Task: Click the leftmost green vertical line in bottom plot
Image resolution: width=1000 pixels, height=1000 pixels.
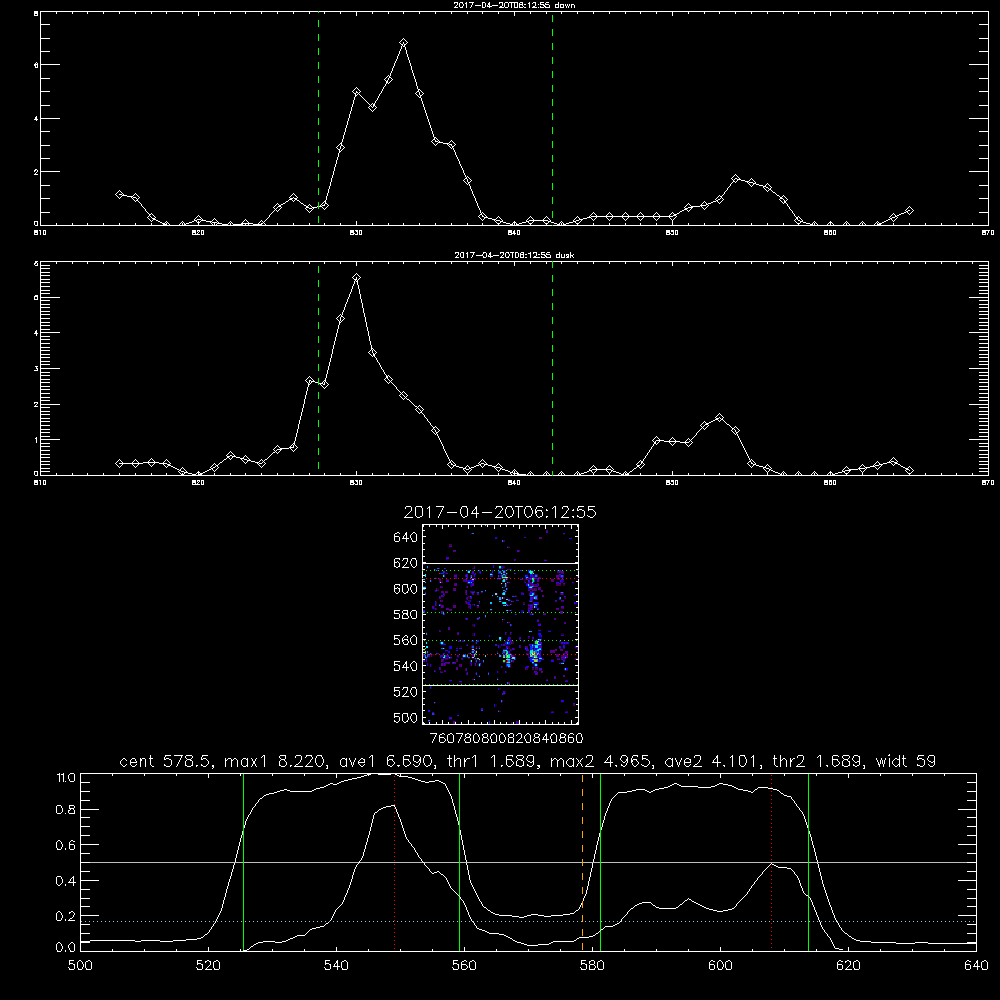Action: pyautogui.click(x=243, y=861)
